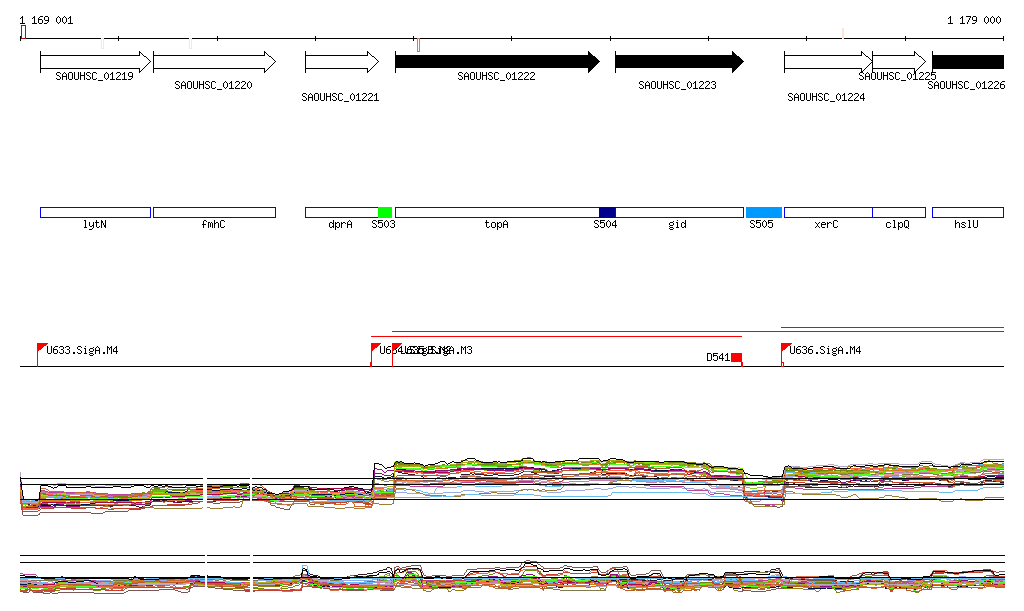Click the clpQ gene box
This screenshot has height=611, width=1024.
898,212
